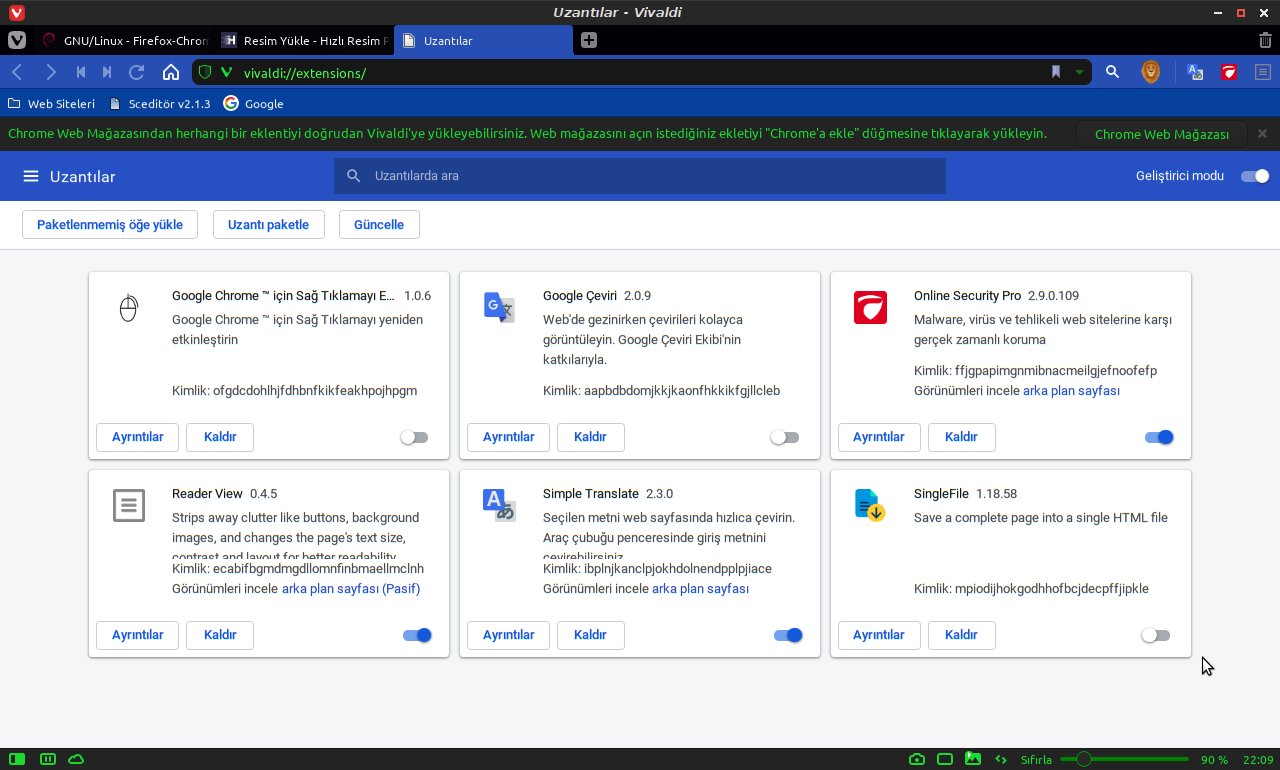Select the Uzantılar tab

[x=484, y=41]
